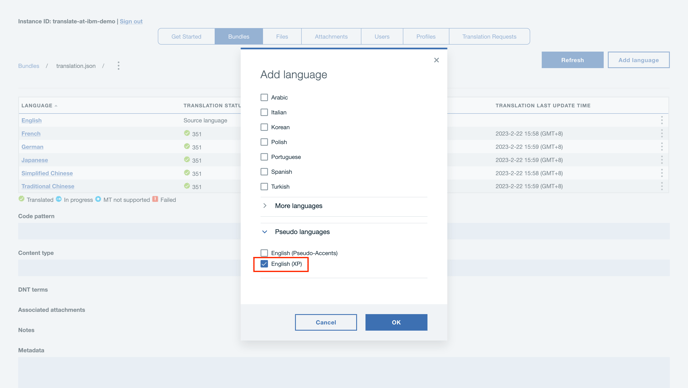Click the Failed legend icon
This screenshot has height=388, width=688.
click(x=155, y=199)
